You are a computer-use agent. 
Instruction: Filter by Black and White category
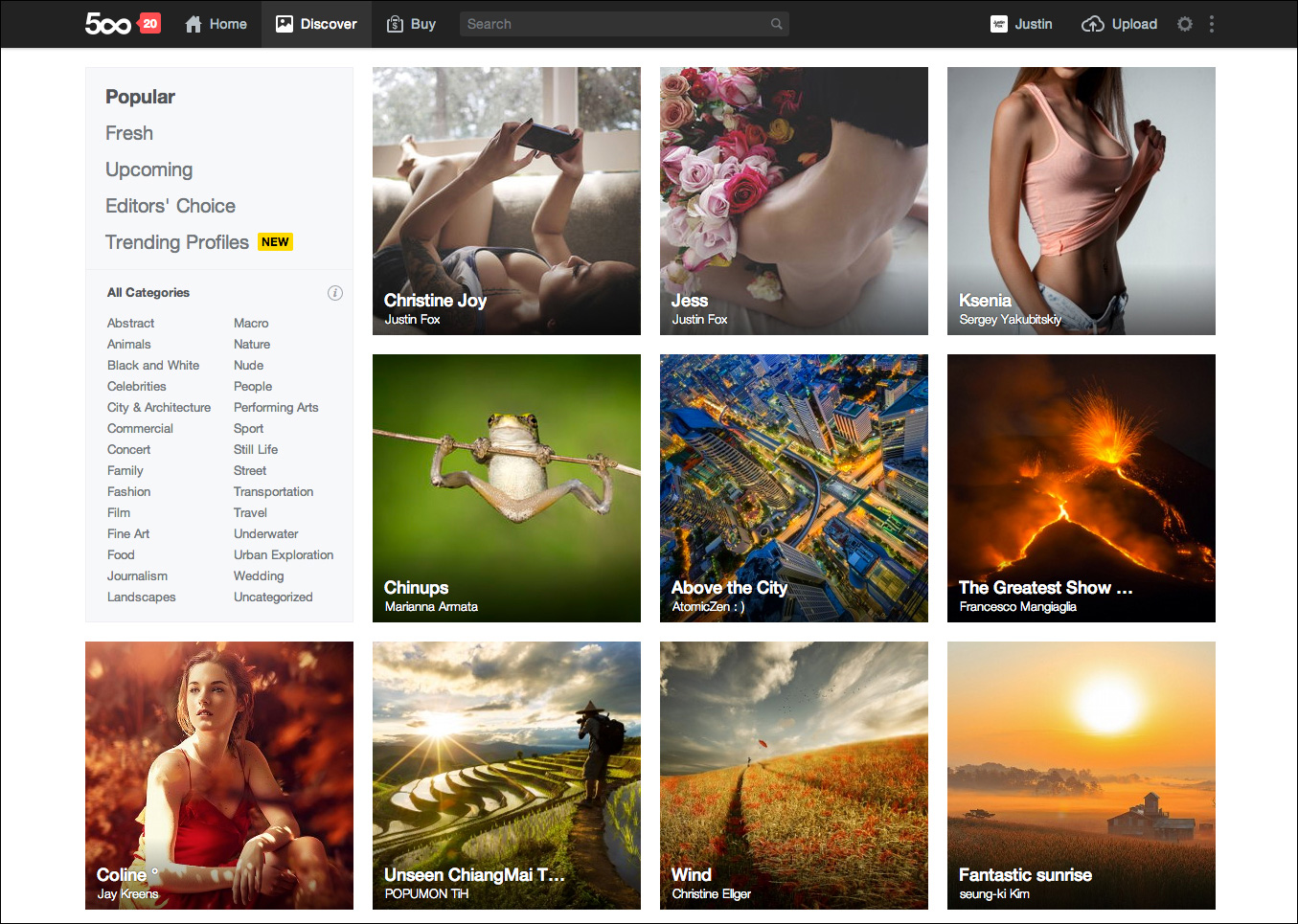click(x=153, y=365)
